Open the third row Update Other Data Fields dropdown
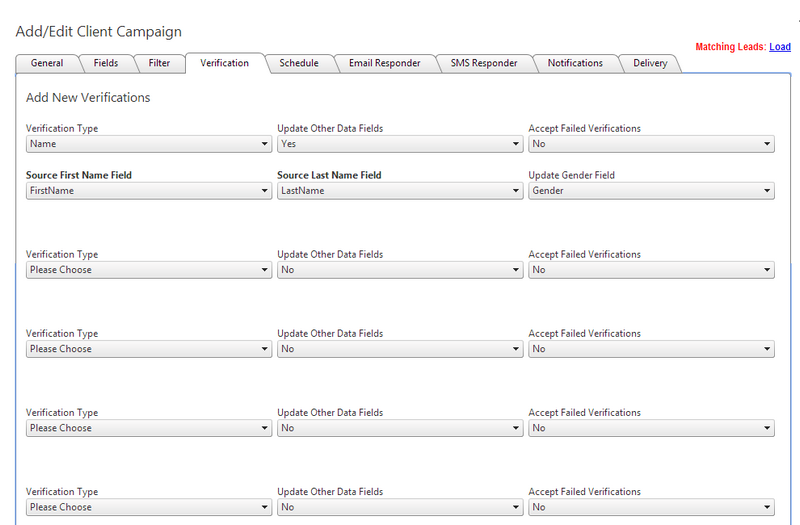Screen dimensions: 800x525 (x=400, y=349)
